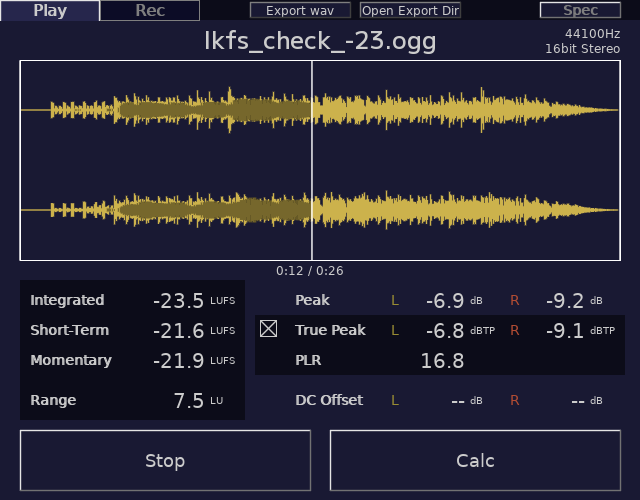Toggle the True Peak checkbox
The width and height of the screenshot is (640, 500).
click(269, 330)
